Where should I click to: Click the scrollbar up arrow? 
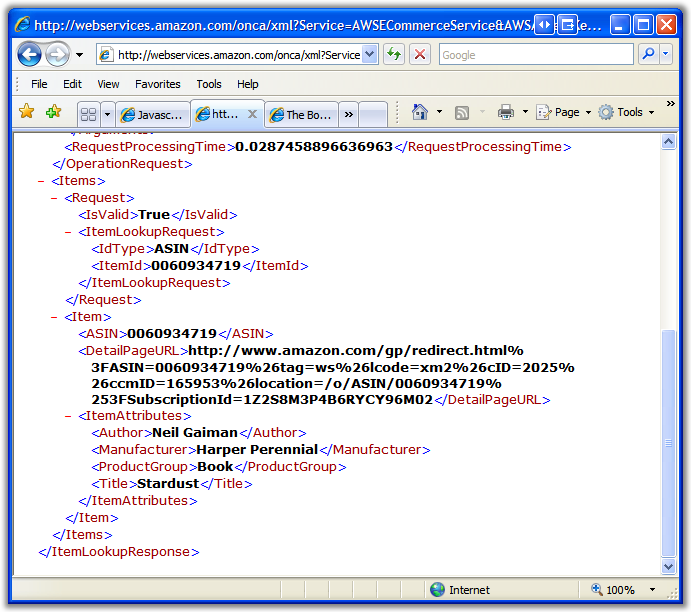coord(669,142)
